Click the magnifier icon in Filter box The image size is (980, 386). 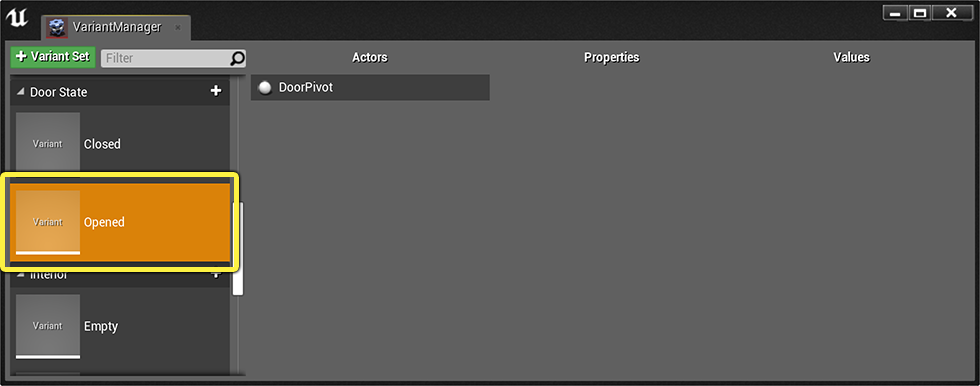(x=238, y=58)
